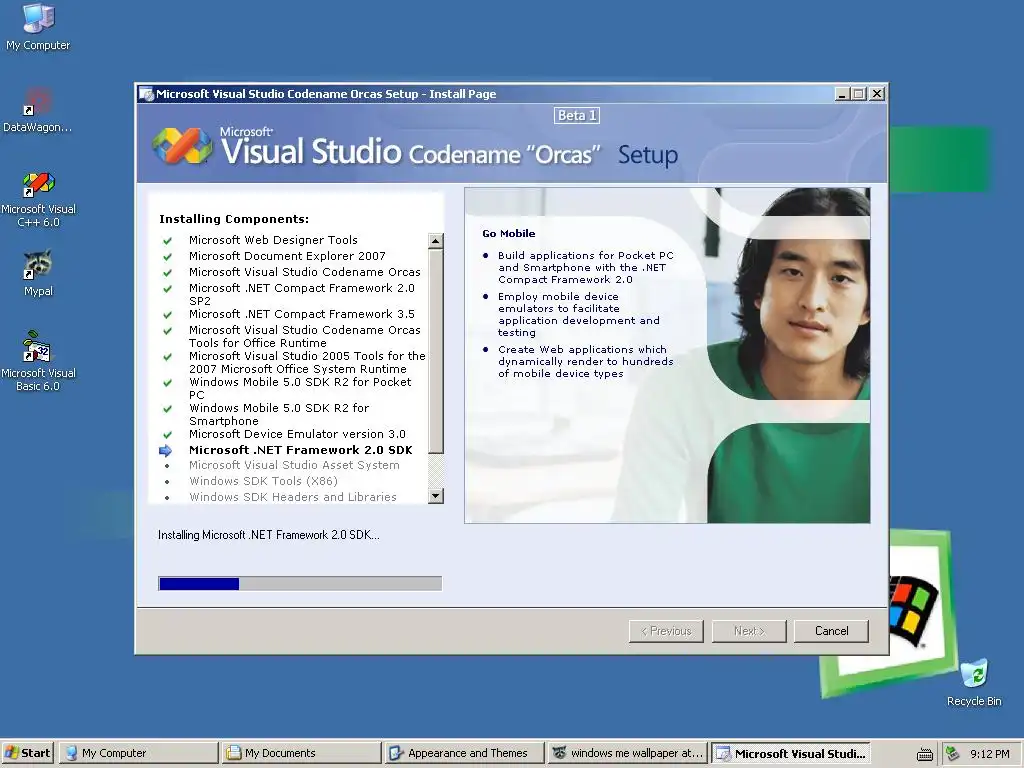The image size is (1024, 768).
Task: Click setup window title bar icon
Action: (x=146, y=94)
